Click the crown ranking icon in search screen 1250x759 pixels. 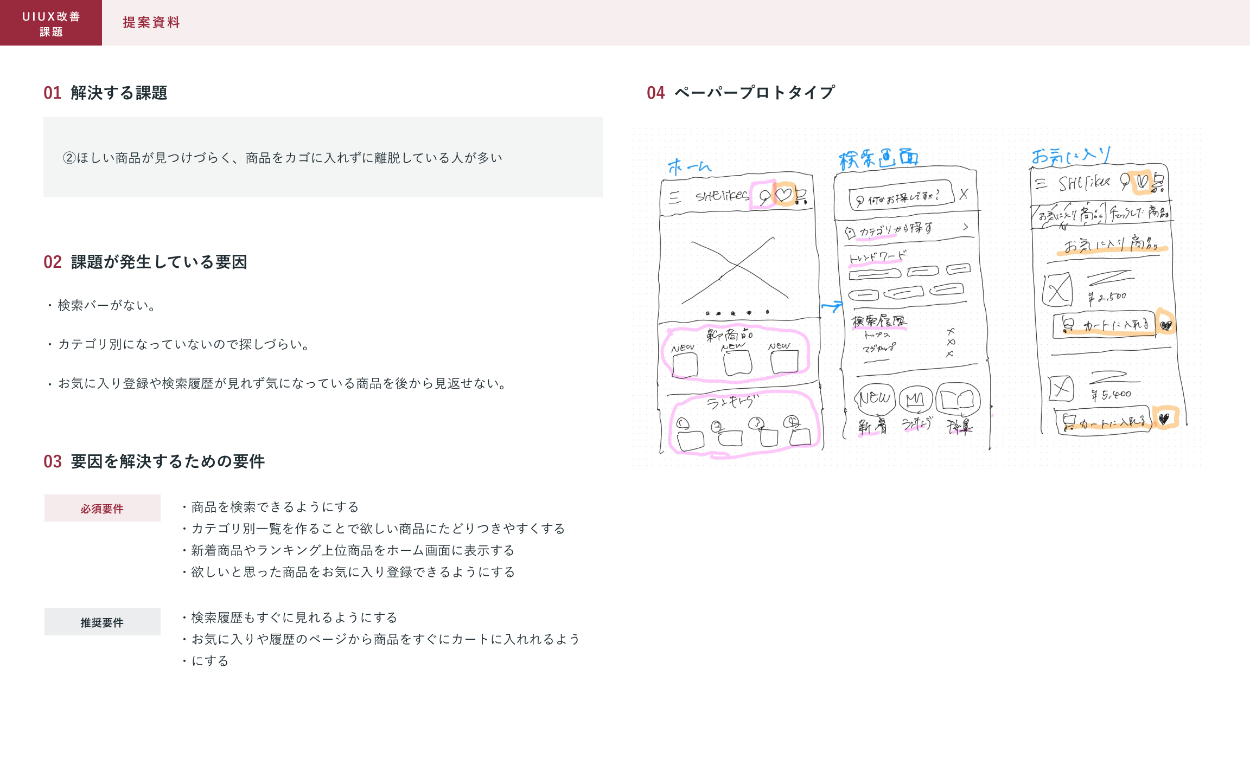pos(915,399)
